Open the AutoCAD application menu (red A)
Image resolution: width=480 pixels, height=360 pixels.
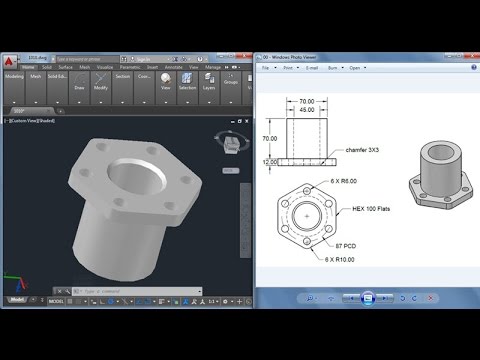point(10,61)
